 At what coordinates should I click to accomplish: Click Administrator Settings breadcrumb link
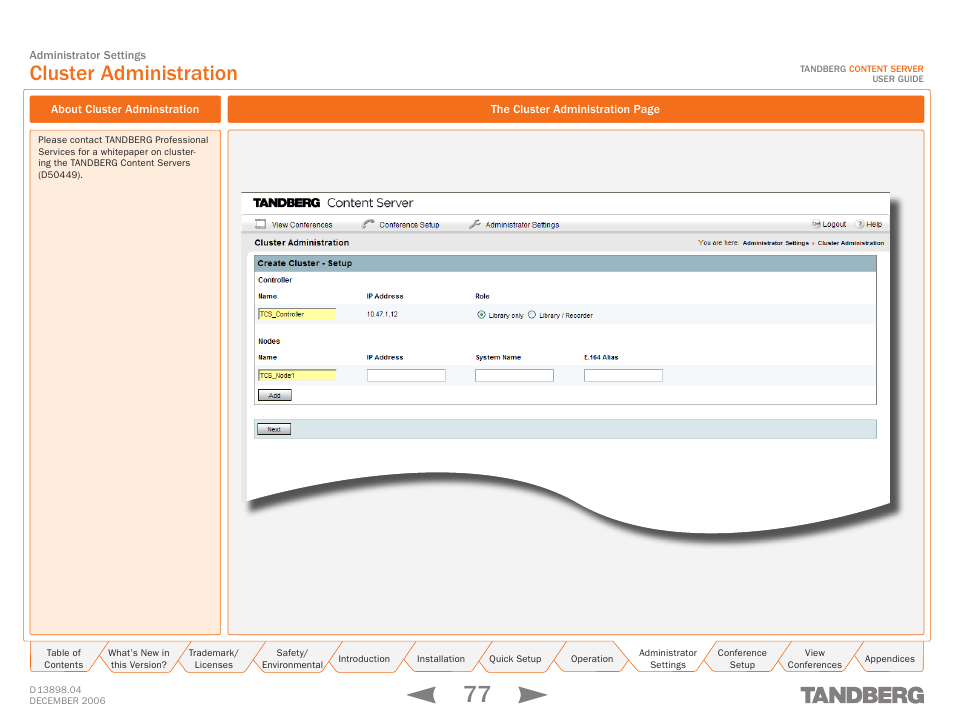[775, 243]
